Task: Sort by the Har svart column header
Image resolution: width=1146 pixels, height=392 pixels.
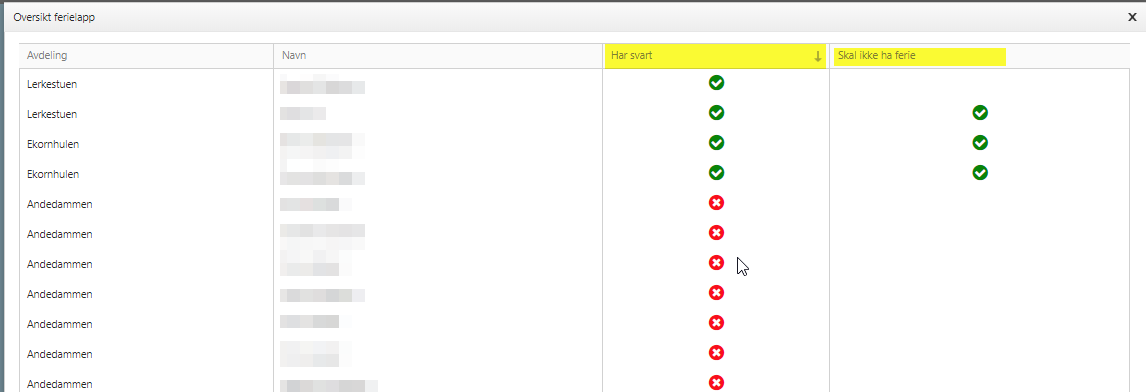Action: [716, 56]
